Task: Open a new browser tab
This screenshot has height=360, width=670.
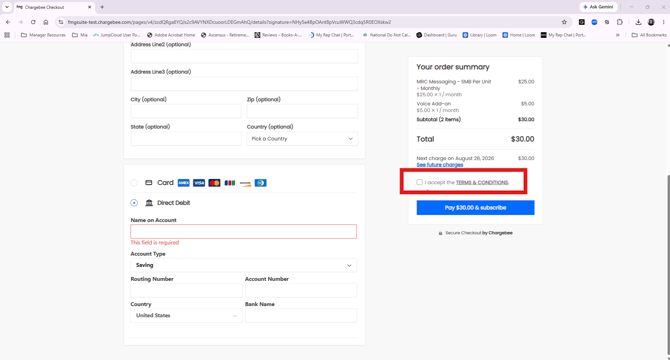Action: click(x=102, y=7)
